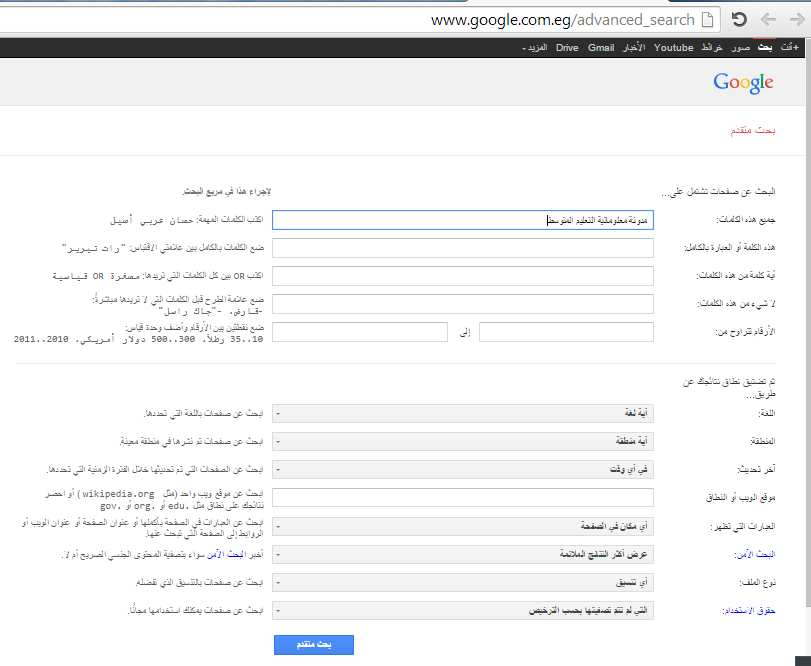The height and width of the screenshot is (666, 811).
Task: Click the label آخر تحديث
Action: coord(756,470)
